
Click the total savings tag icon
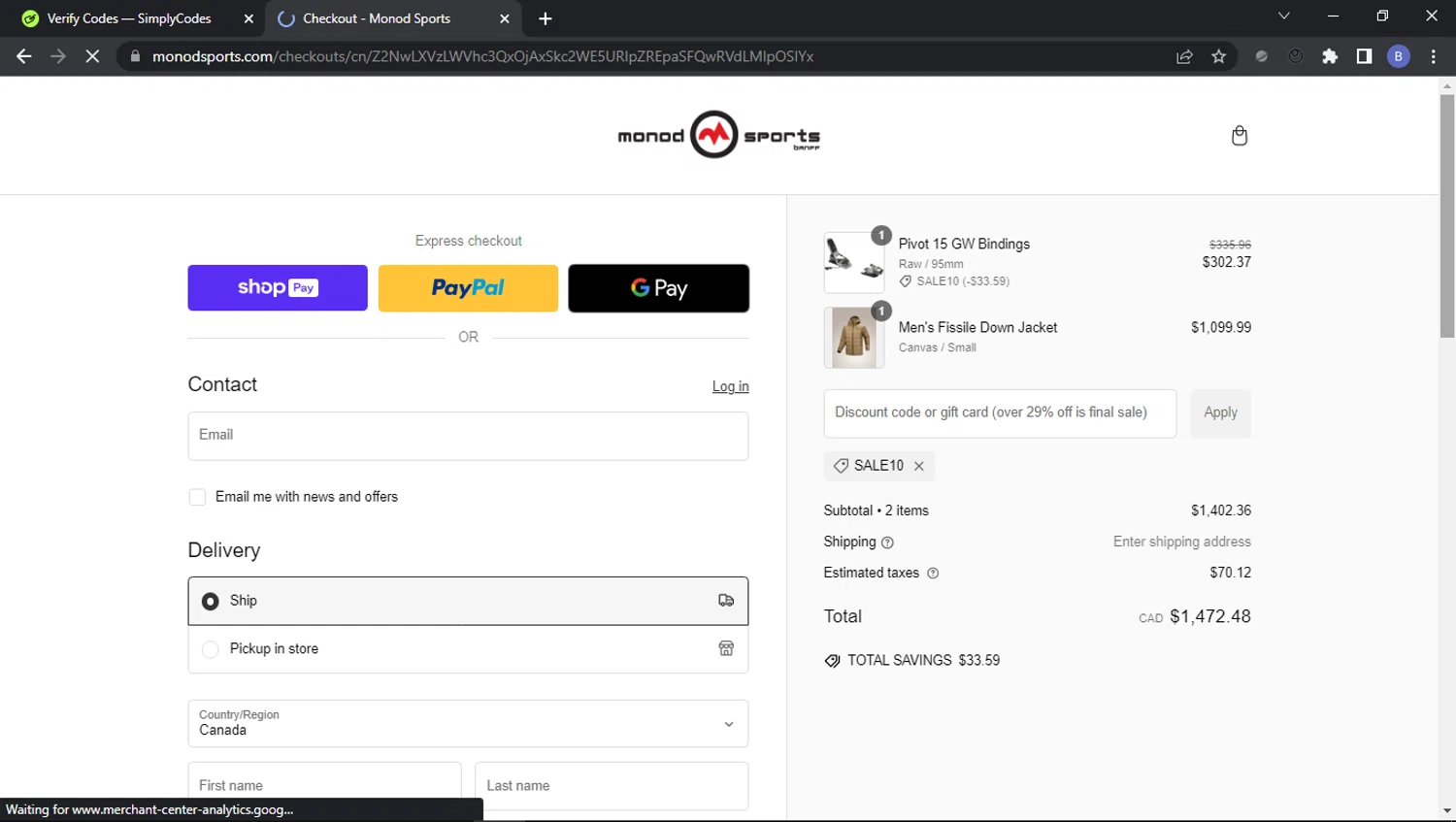coord(832,661)
